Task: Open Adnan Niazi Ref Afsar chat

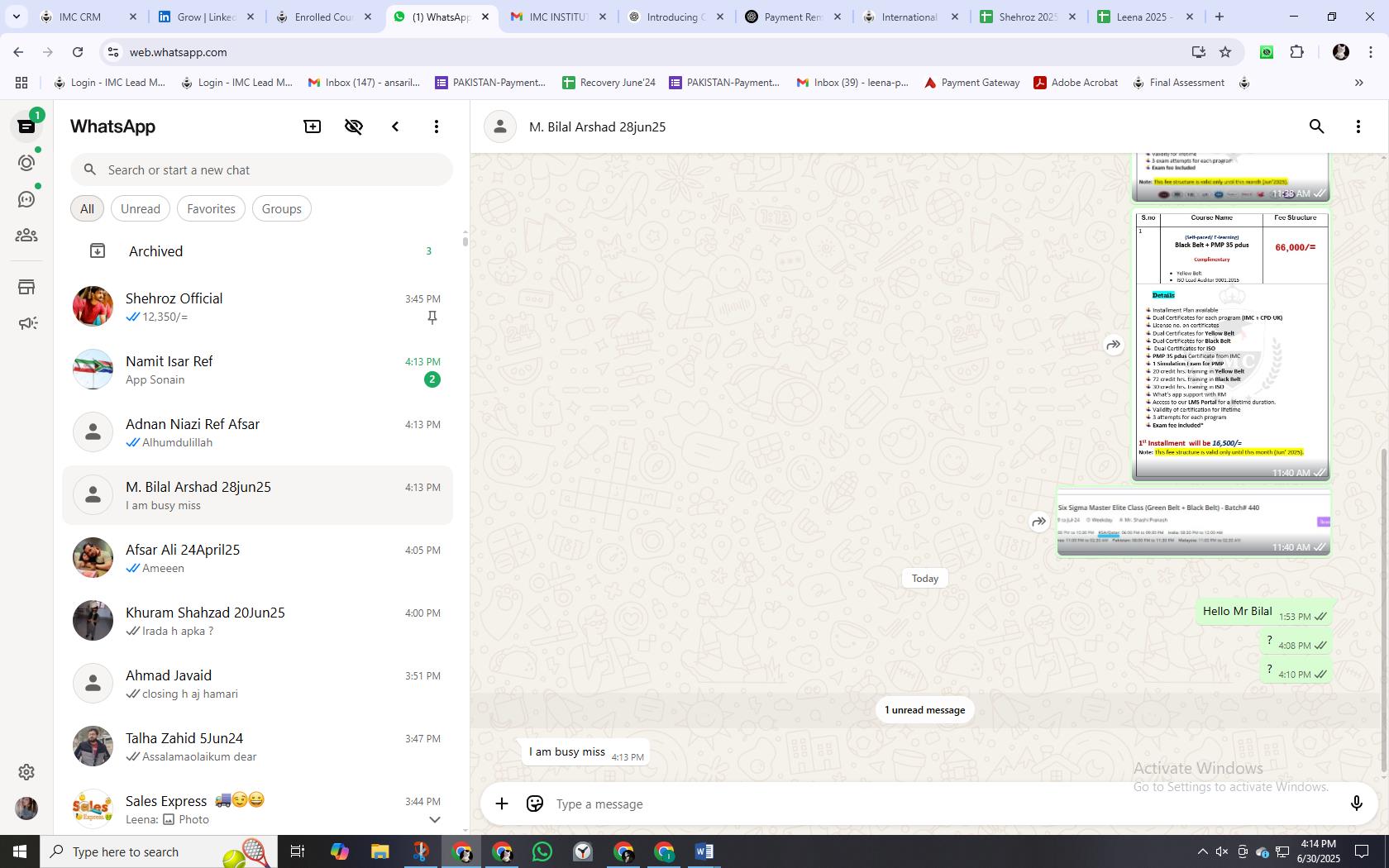Action: click(258, 432)
